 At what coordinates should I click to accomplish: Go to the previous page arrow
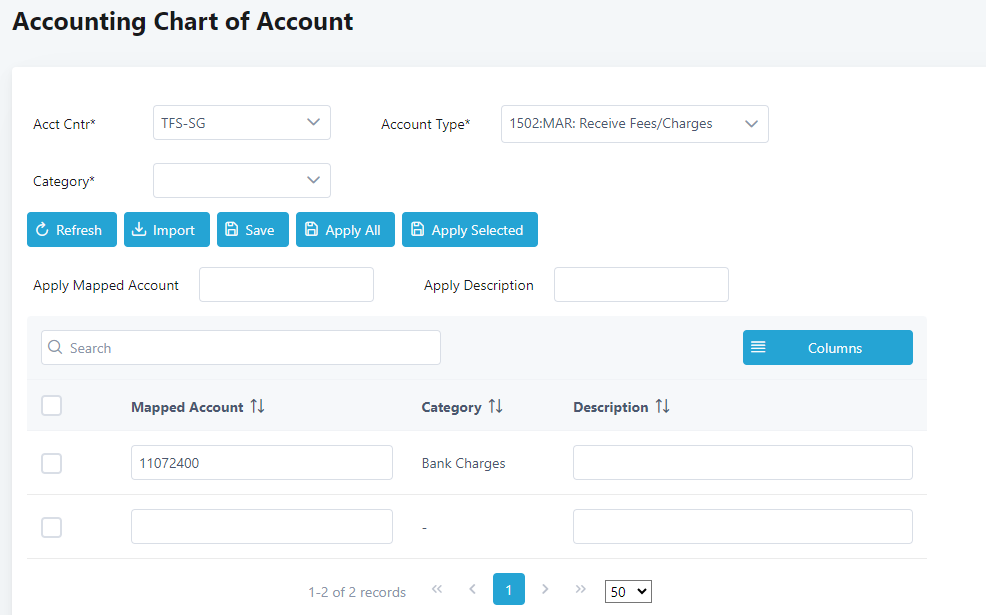[x=472, y=590]
